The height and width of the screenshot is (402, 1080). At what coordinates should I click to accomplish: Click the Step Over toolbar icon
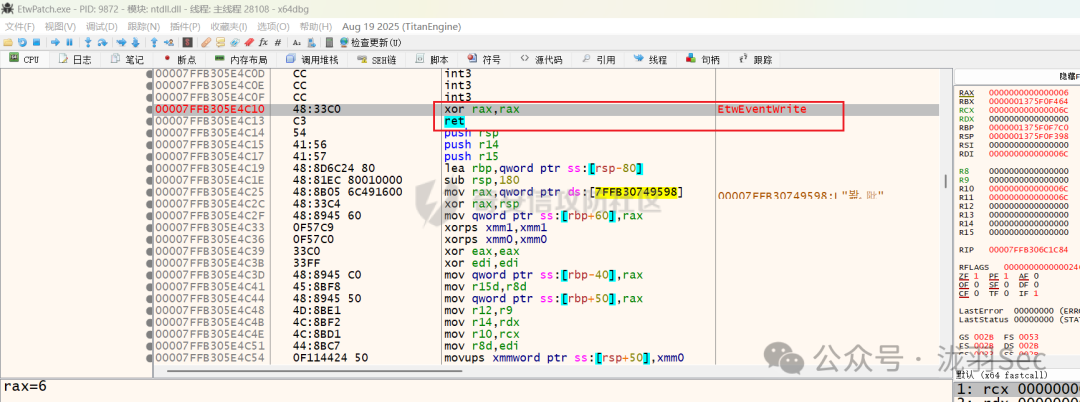[103, 43]
